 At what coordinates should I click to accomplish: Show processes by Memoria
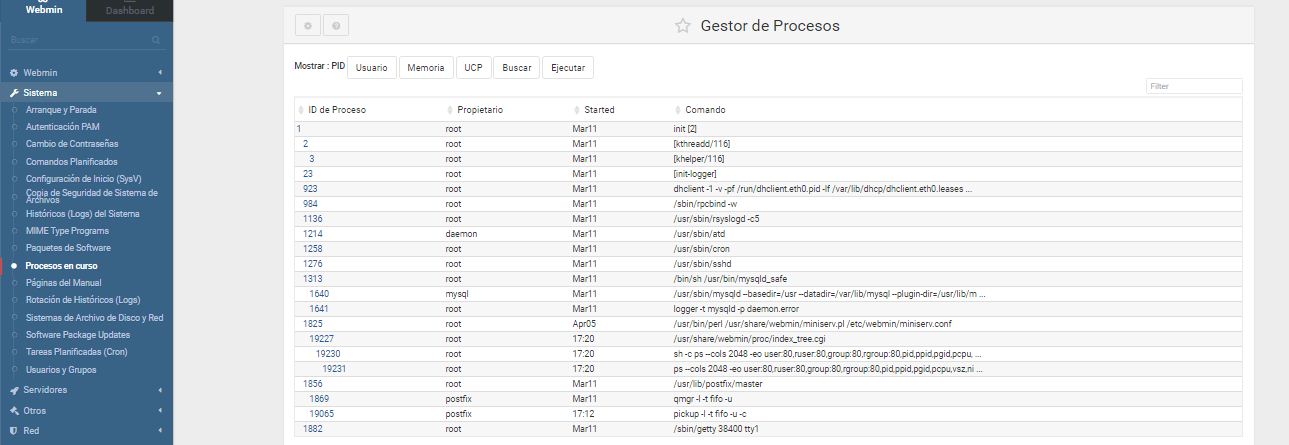pyautogui.click(x=426, y=68)
